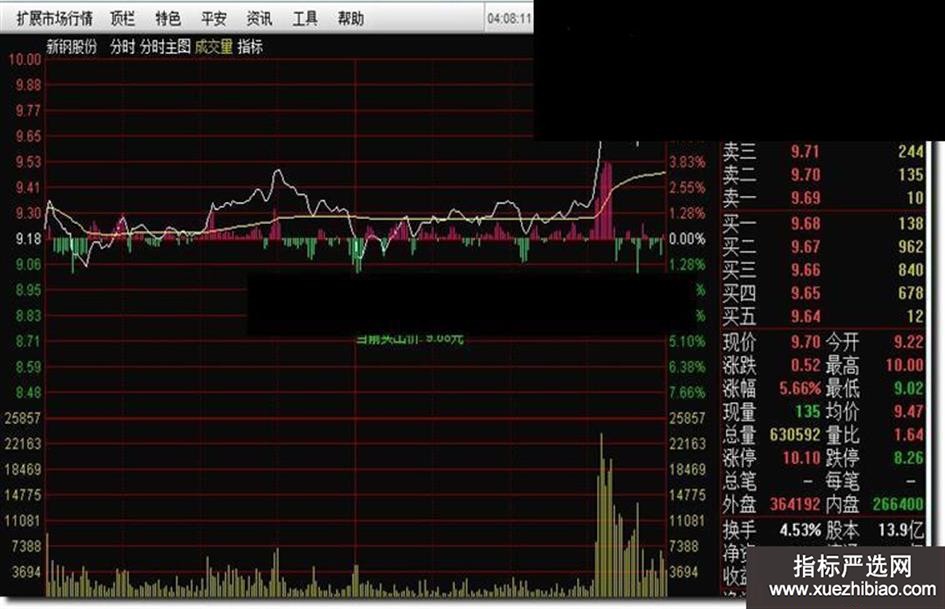Click the 卖二 price 9.70
Image resolution: width=945 pixels, height=609 pixels.
(805, 175)
